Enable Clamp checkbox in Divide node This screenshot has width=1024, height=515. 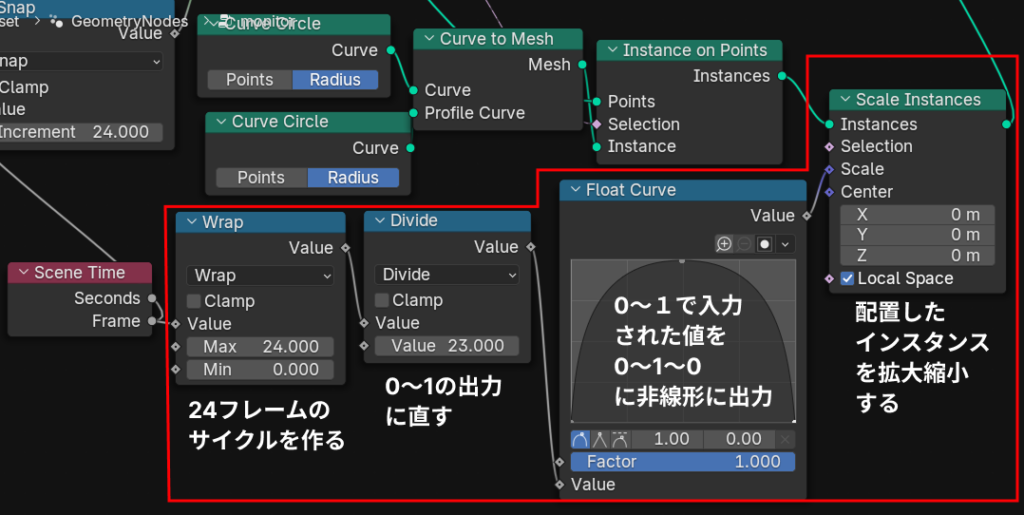click(x=381, y=301)
